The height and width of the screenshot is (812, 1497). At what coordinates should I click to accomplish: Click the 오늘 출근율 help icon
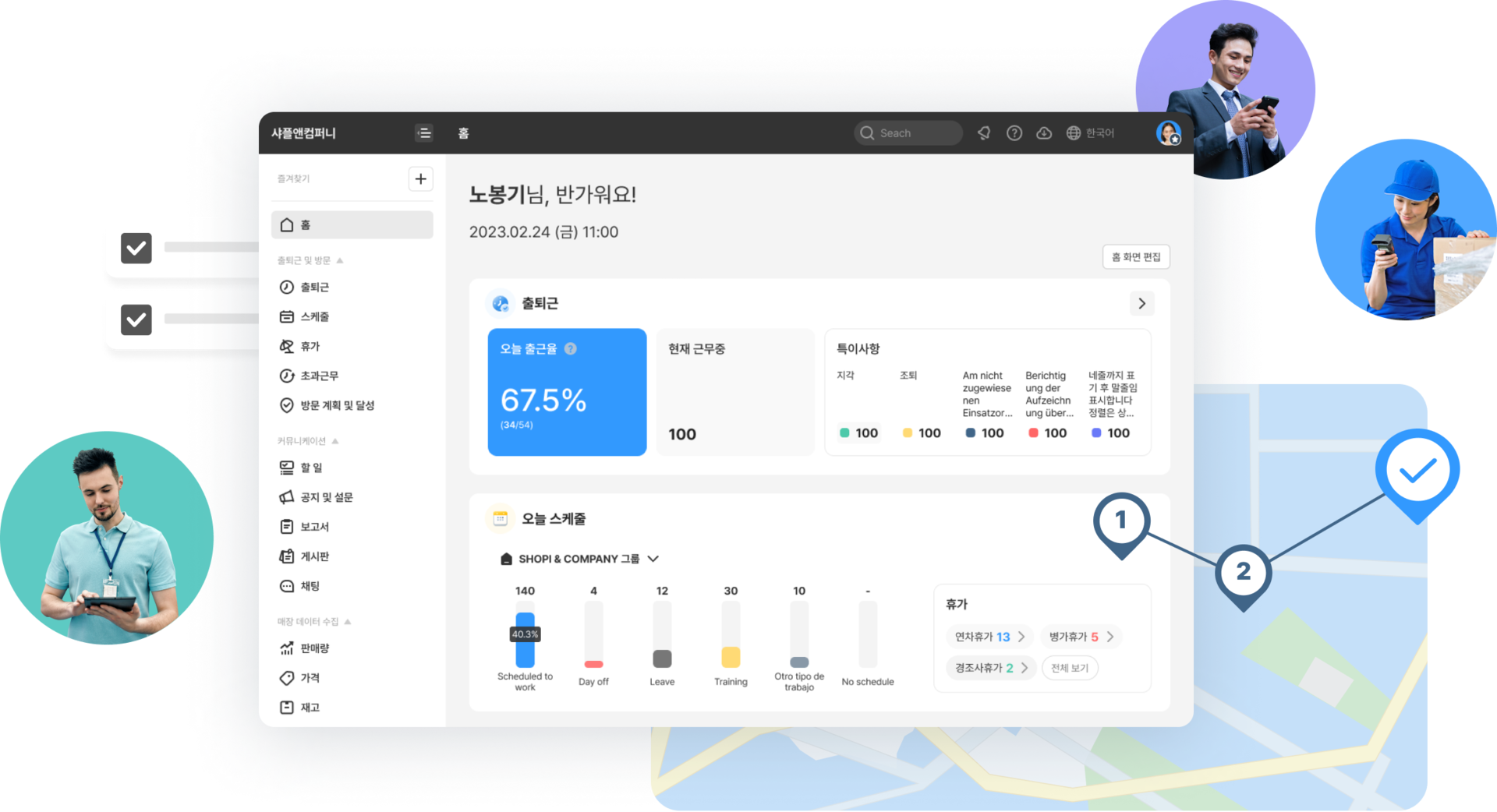coord(571,349)
